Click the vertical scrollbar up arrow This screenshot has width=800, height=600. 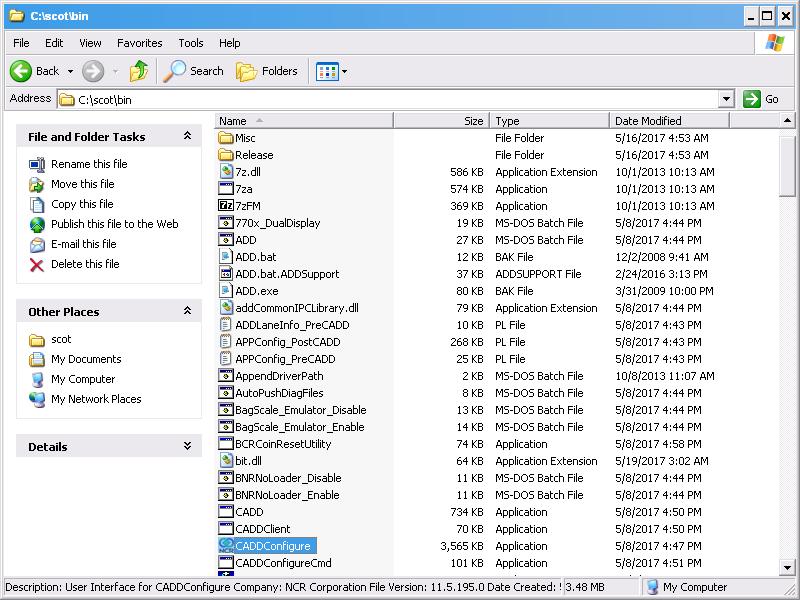pyautogui.click(x=787, y=121)
